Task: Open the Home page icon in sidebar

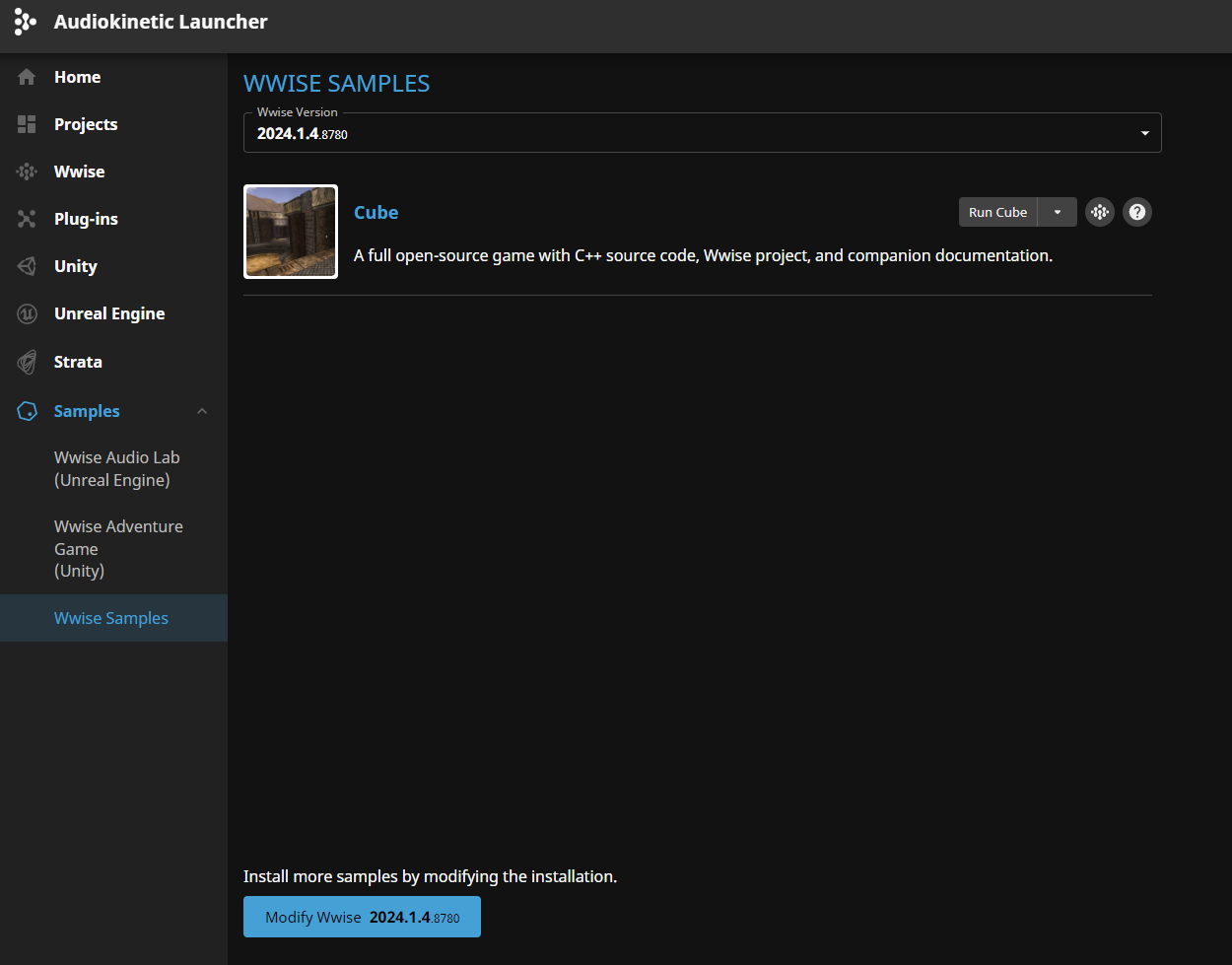Action: tap(27, 77)
